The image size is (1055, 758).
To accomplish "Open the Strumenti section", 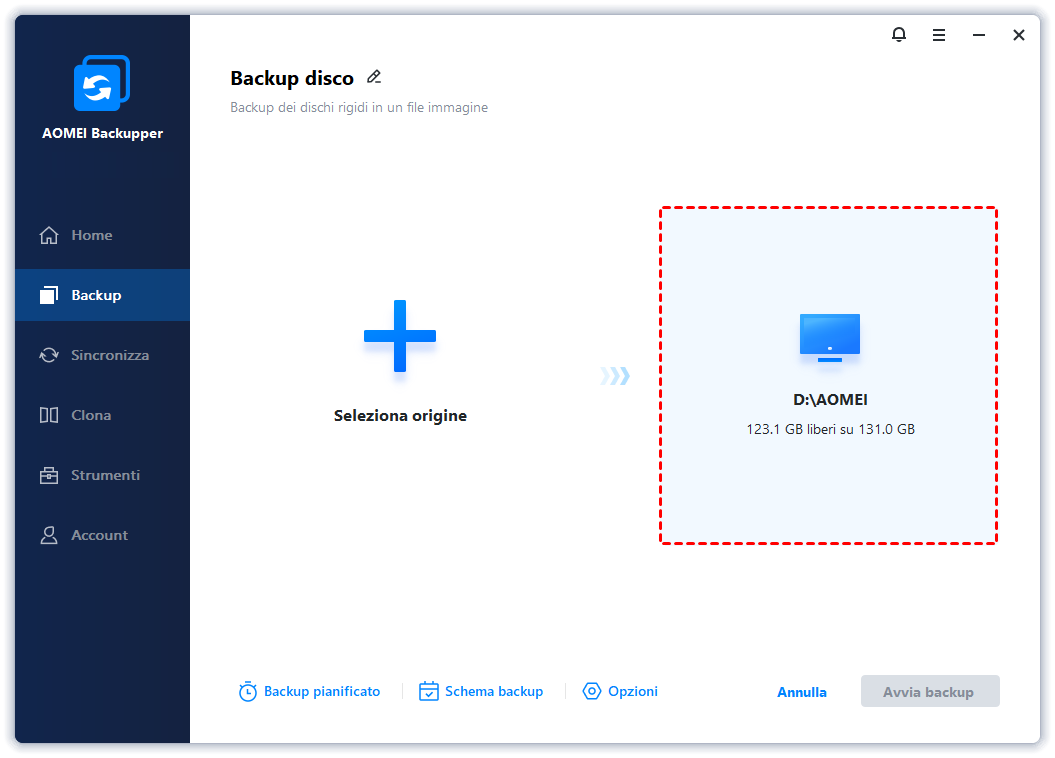I will (x=102, y=476).
